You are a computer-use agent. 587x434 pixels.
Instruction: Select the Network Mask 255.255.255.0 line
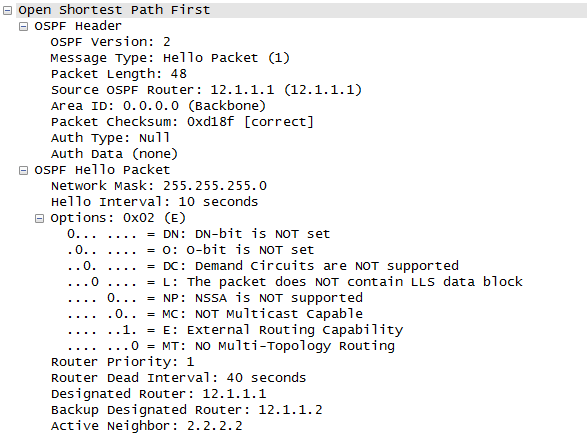tap(159, 186)
